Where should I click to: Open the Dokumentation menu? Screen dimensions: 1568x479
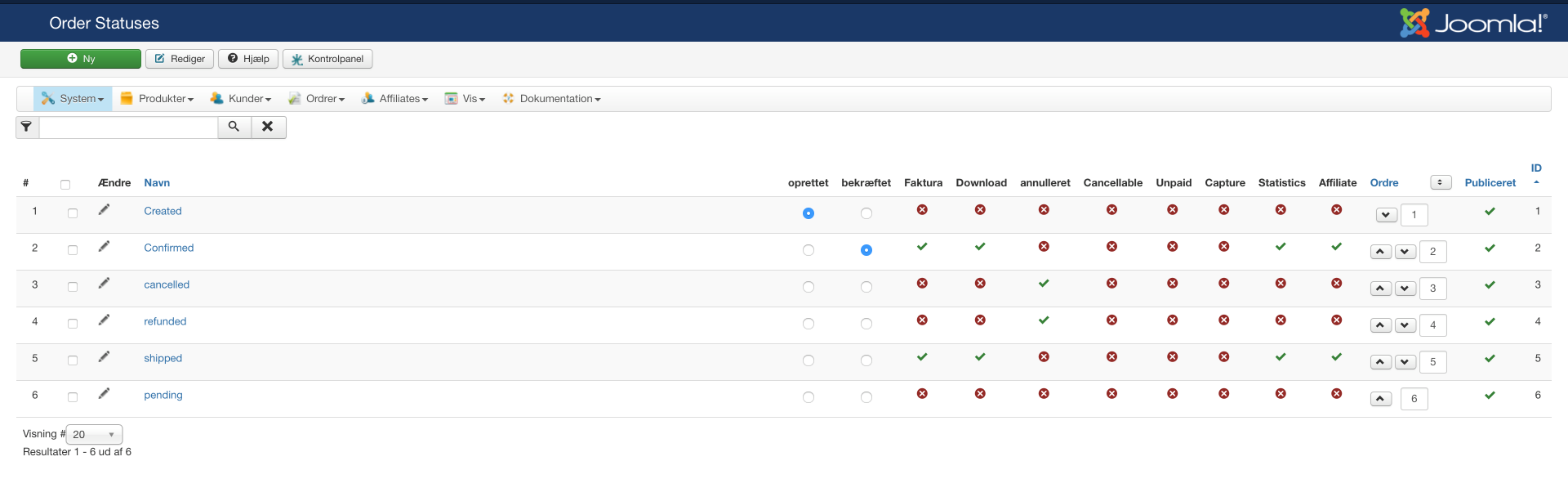[551, 99]
